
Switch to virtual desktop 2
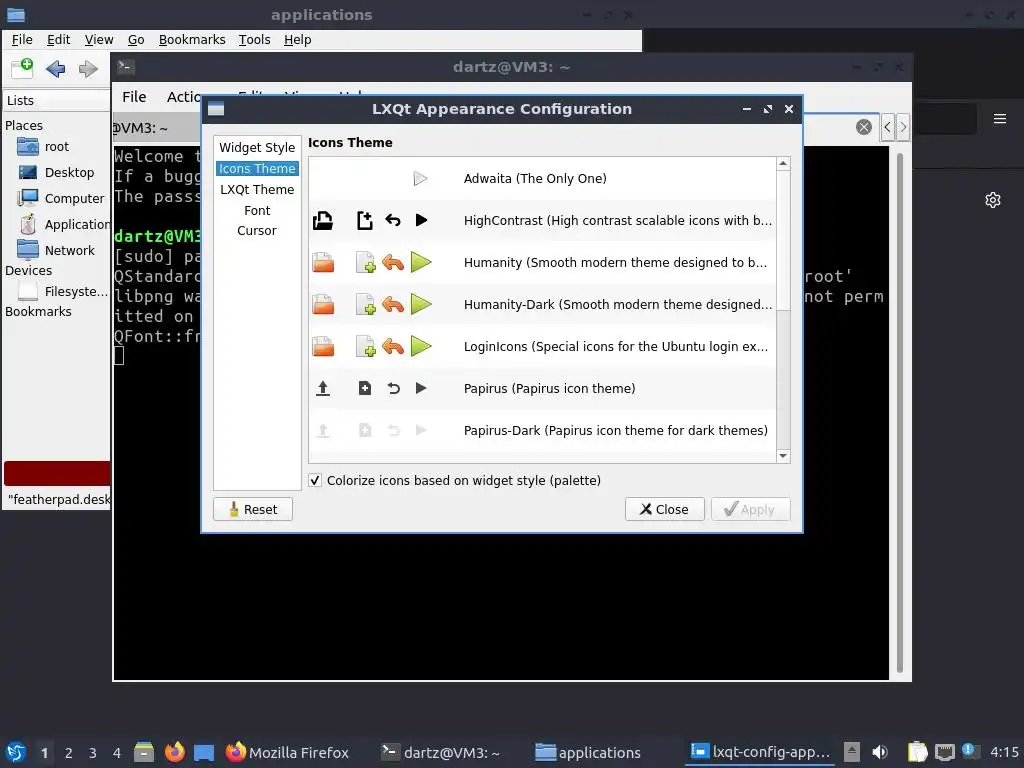(x=69, y=753)
